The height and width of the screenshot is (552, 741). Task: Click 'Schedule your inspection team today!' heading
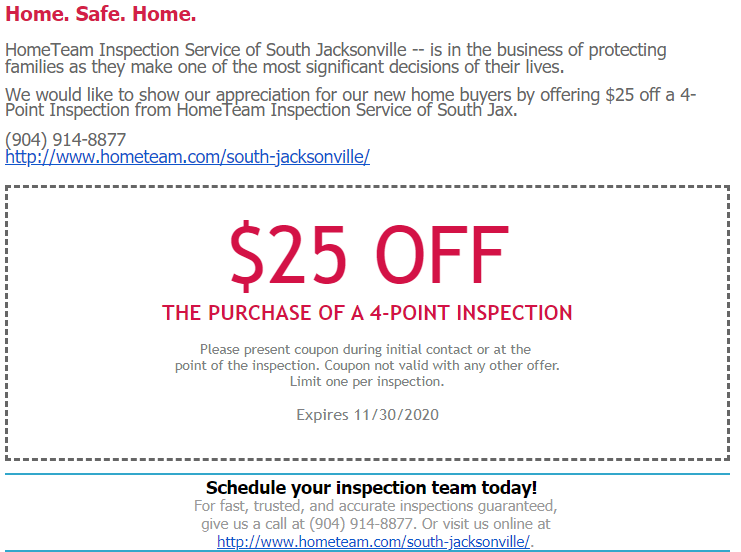click(x=371, y=487)
